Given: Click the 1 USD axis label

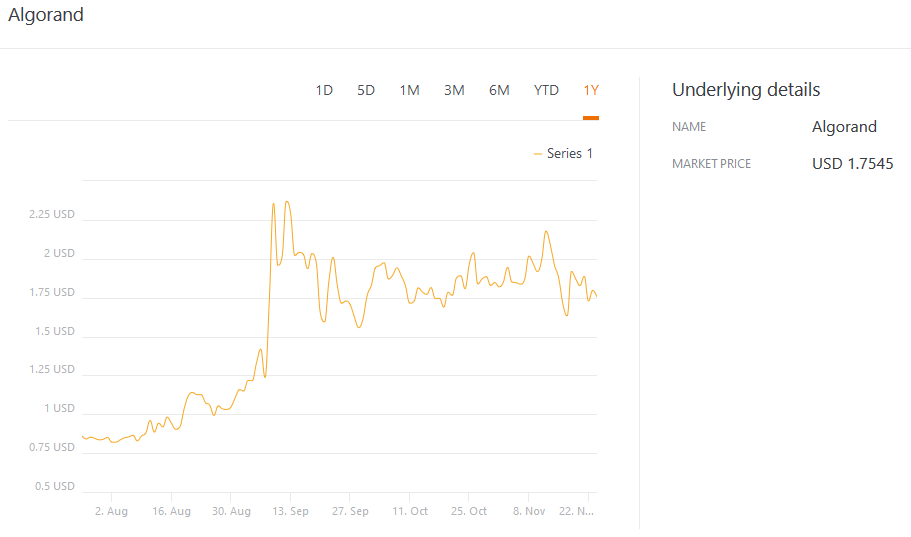Looking at the screenshot, I should (x=59, y=409).
